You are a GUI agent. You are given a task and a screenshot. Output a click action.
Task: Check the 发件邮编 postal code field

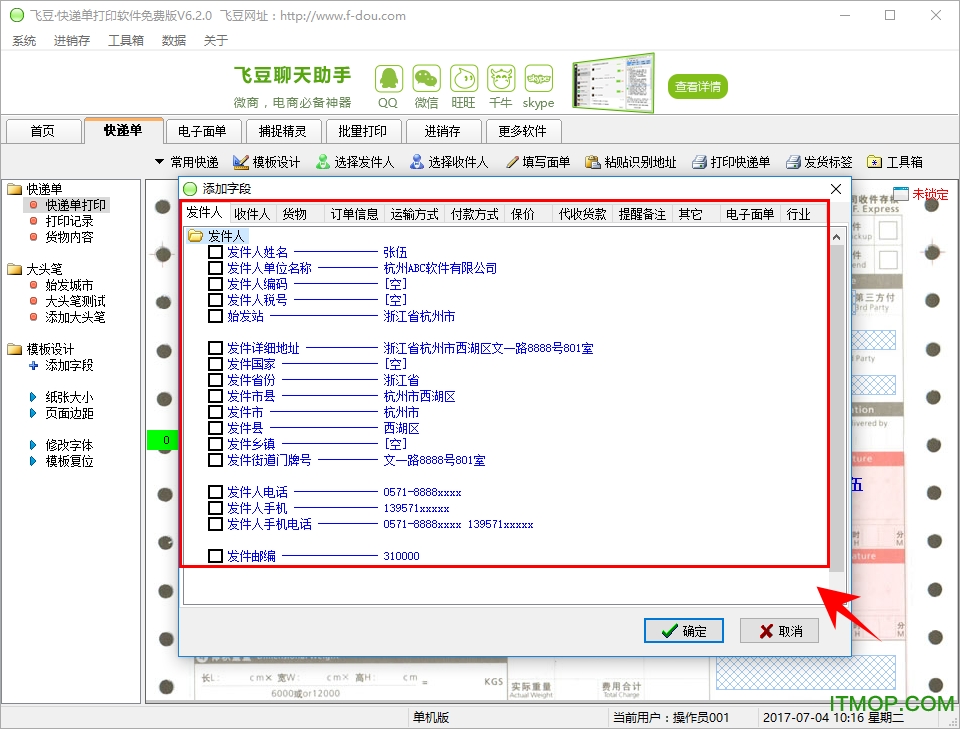coord(216,556)
